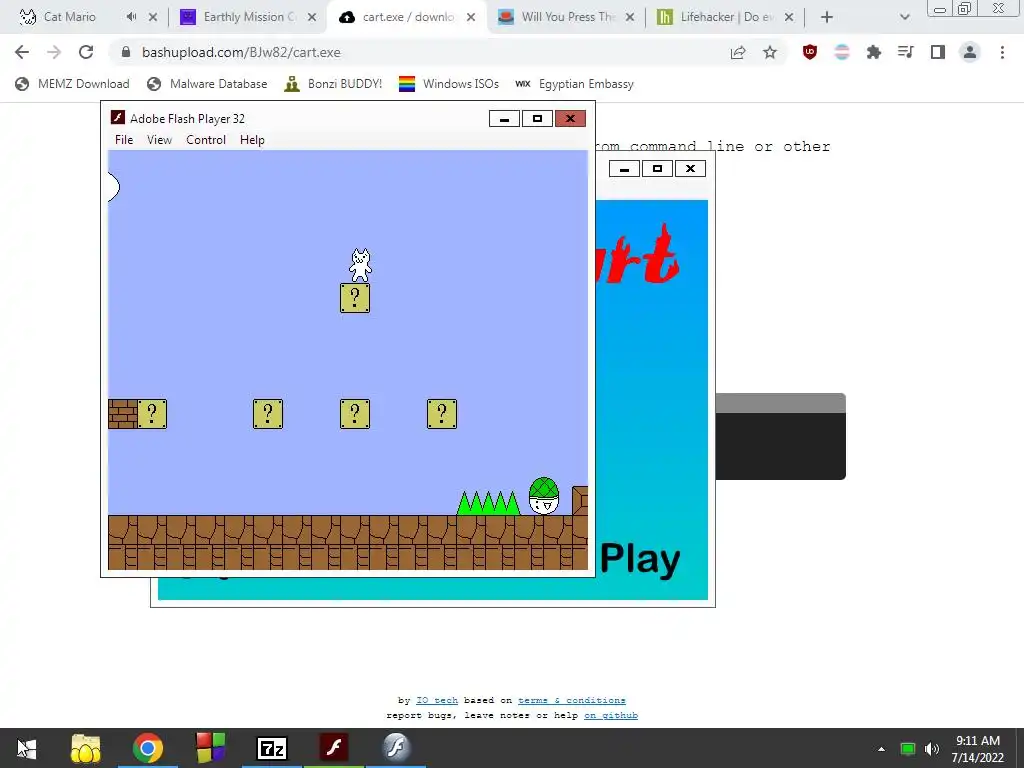Open the red Flash Player taskbar icon
The height and width of the screenshot is (768, 1024).
coord(334,748)
